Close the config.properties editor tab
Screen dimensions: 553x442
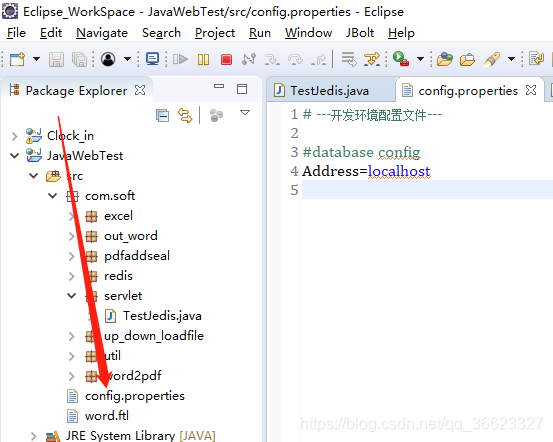click(531, 90)
